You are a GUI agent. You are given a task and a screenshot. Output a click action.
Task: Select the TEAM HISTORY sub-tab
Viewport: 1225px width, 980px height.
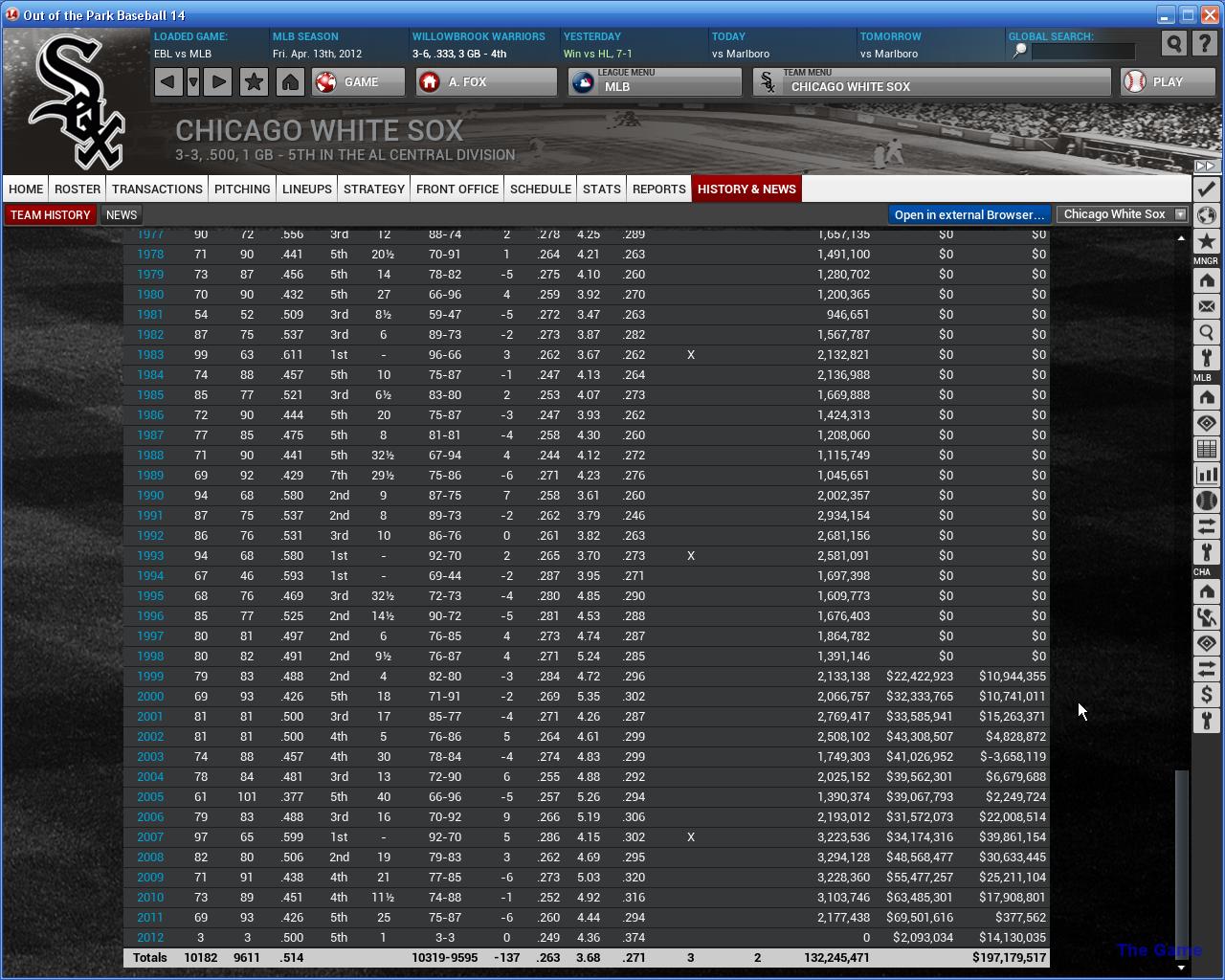coord(50,214)
